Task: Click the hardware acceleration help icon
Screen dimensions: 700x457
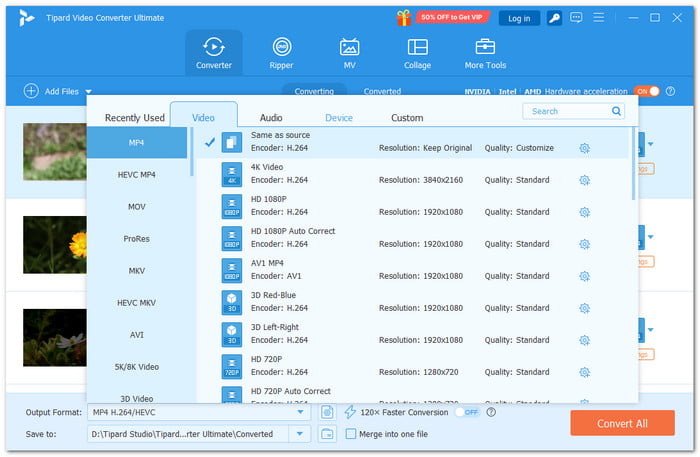Action: pyautogui.click(x=670, y=91)
